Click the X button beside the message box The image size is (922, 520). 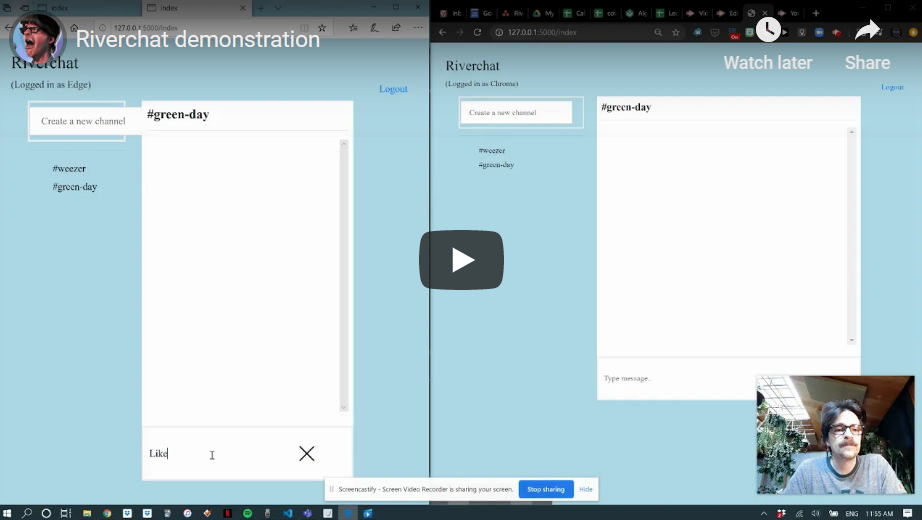306,454
